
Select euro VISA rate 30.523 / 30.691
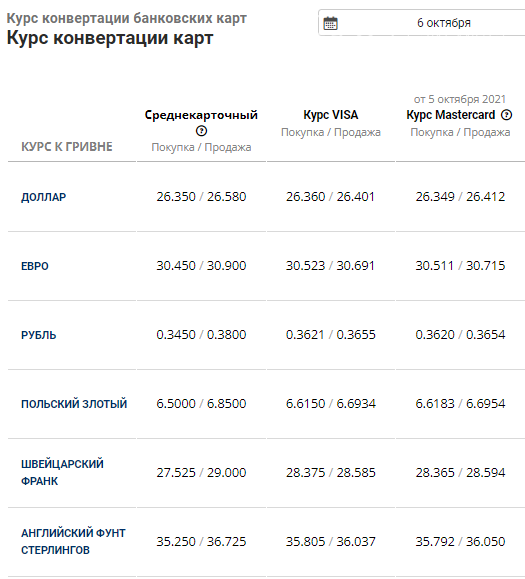coord(330,266)
